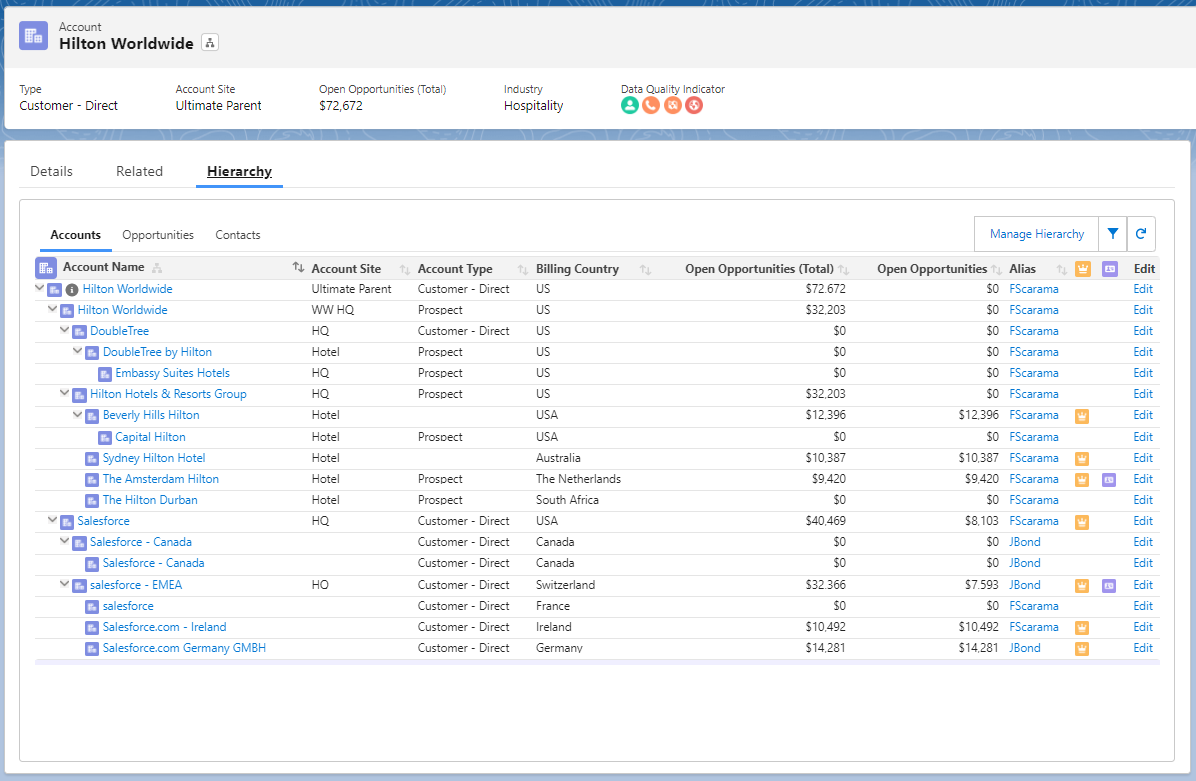Open the JBond alias link on Salesforce.com Germany GMBH

1024,647
